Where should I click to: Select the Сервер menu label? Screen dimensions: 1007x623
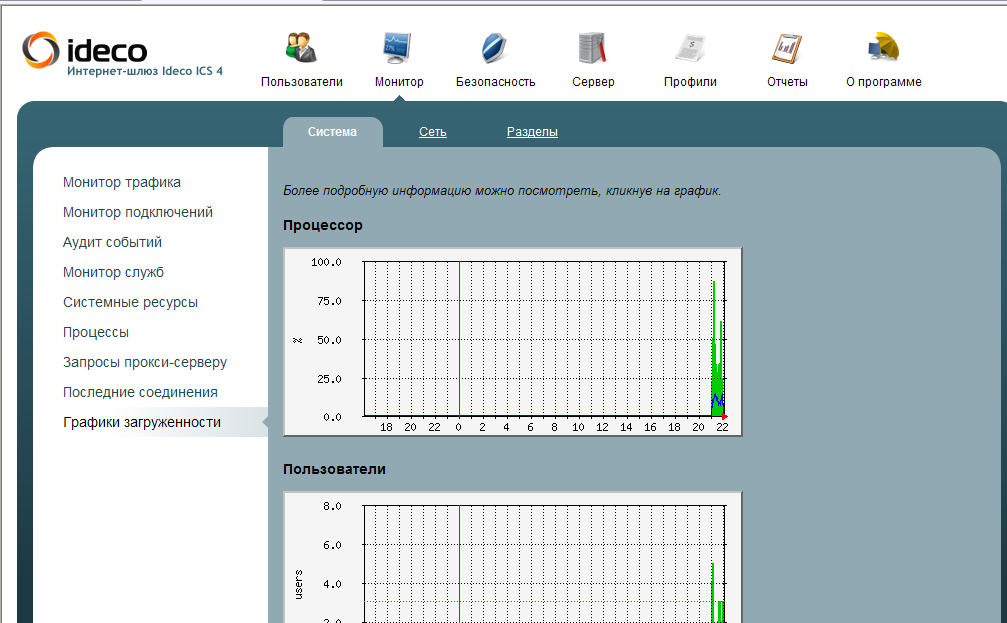point(593,82)
